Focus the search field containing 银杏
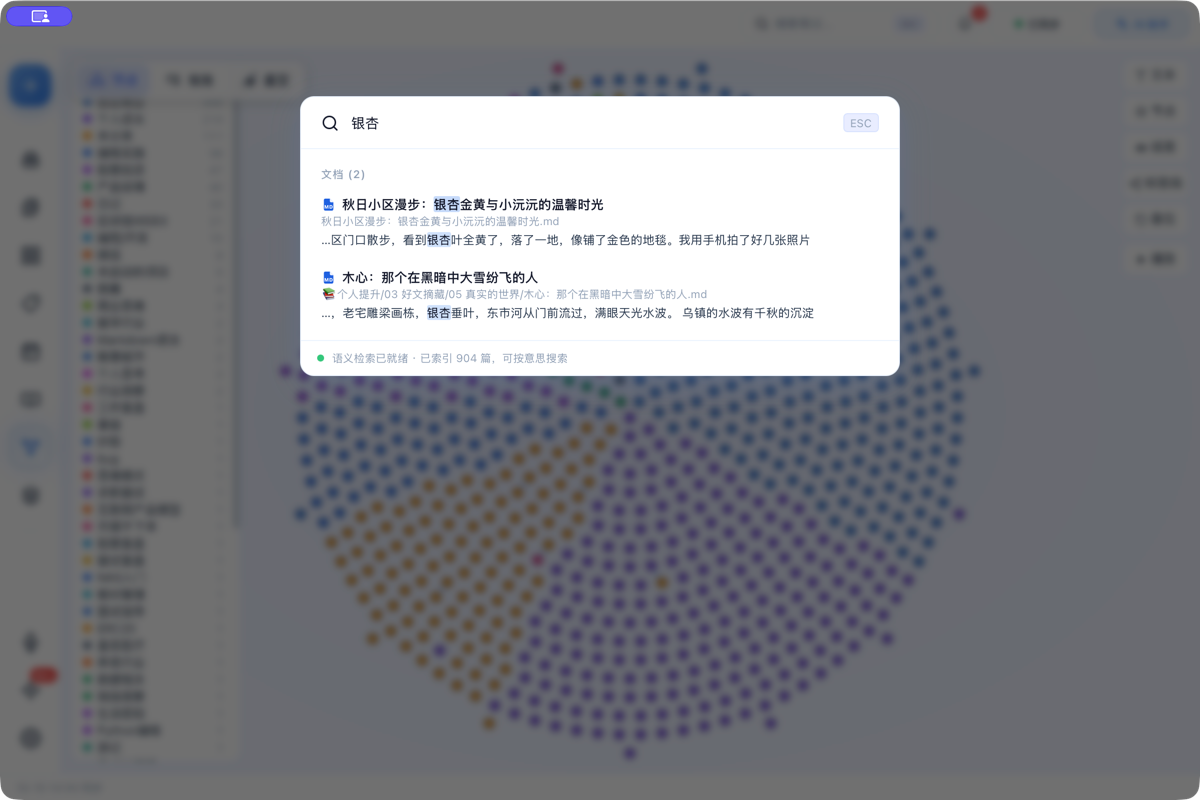The height and width of the screenshot is (800, 1200). pyautogui.click(x=590, y=123)
